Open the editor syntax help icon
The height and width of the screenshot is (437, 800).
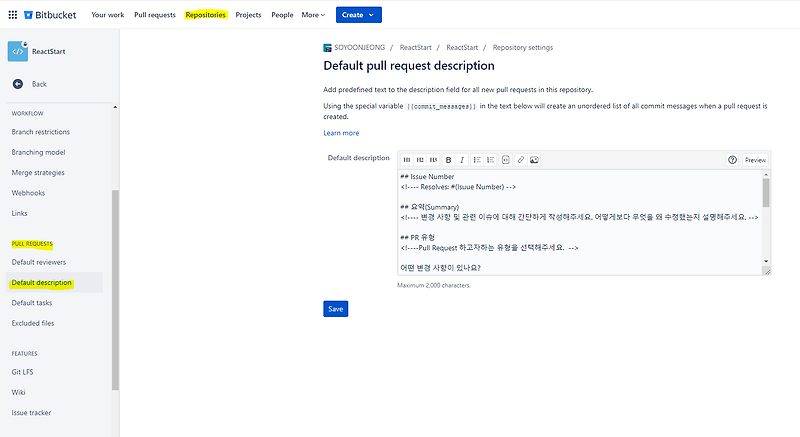733,160
